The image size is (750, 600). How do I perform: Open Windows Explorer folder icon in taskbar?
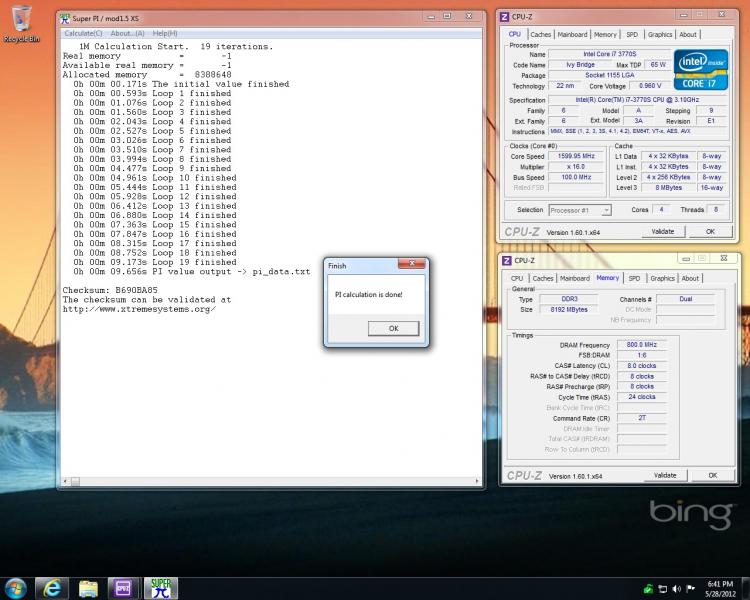(88, 589)
